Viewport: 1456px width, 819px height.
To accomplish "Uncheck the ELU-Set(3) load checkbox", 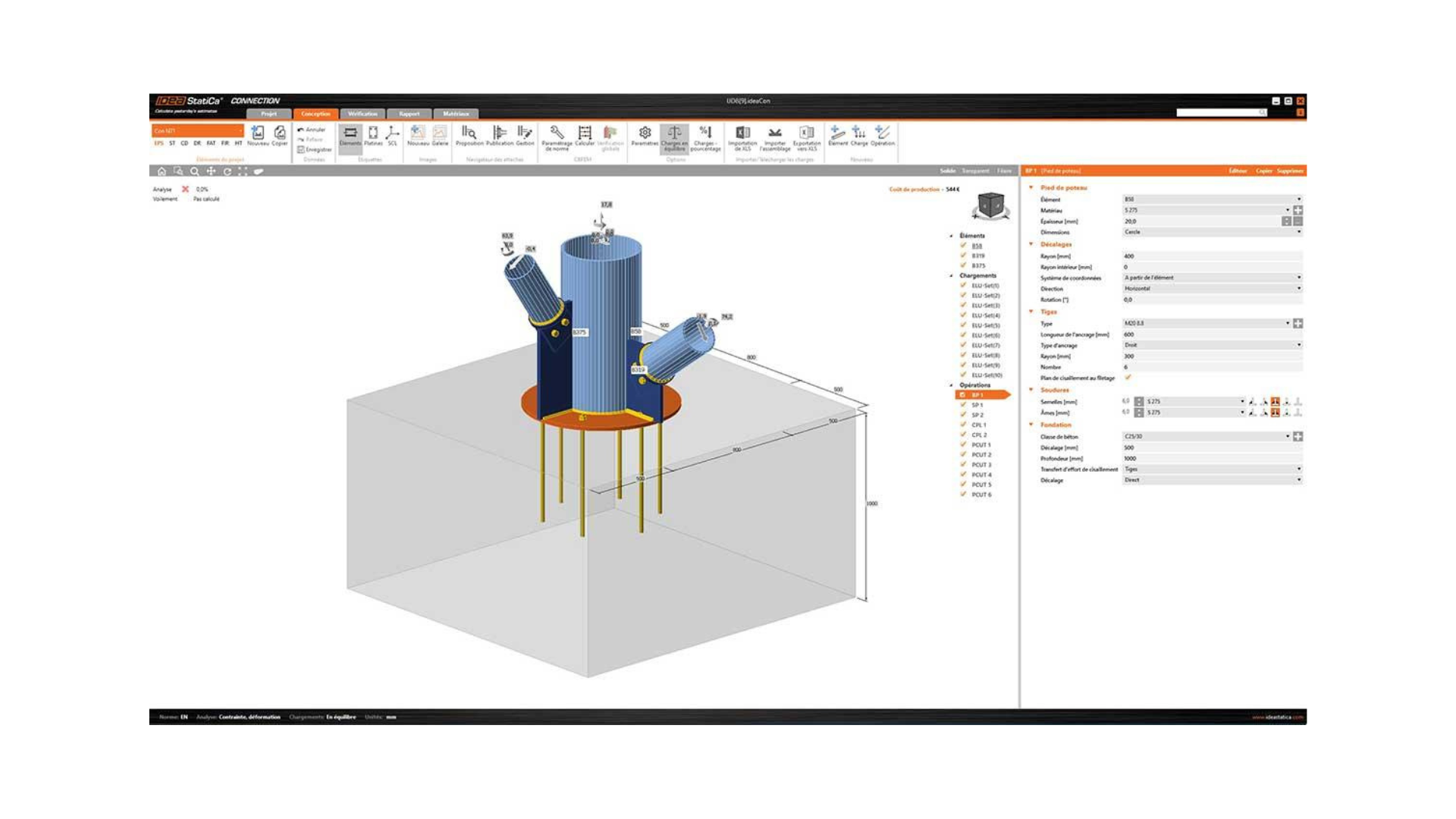I will (x=964, y=306).
